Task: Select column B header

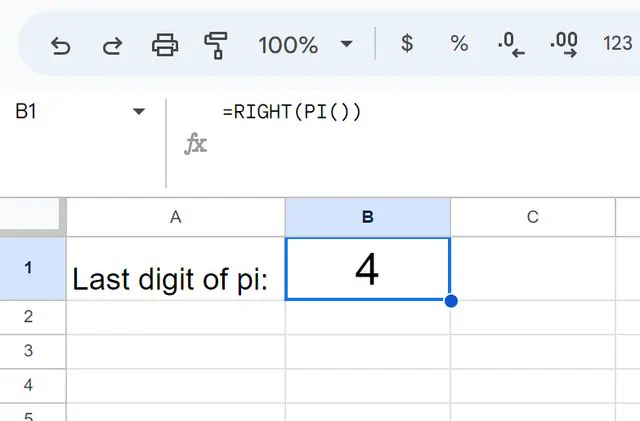Action: point(368,217)
